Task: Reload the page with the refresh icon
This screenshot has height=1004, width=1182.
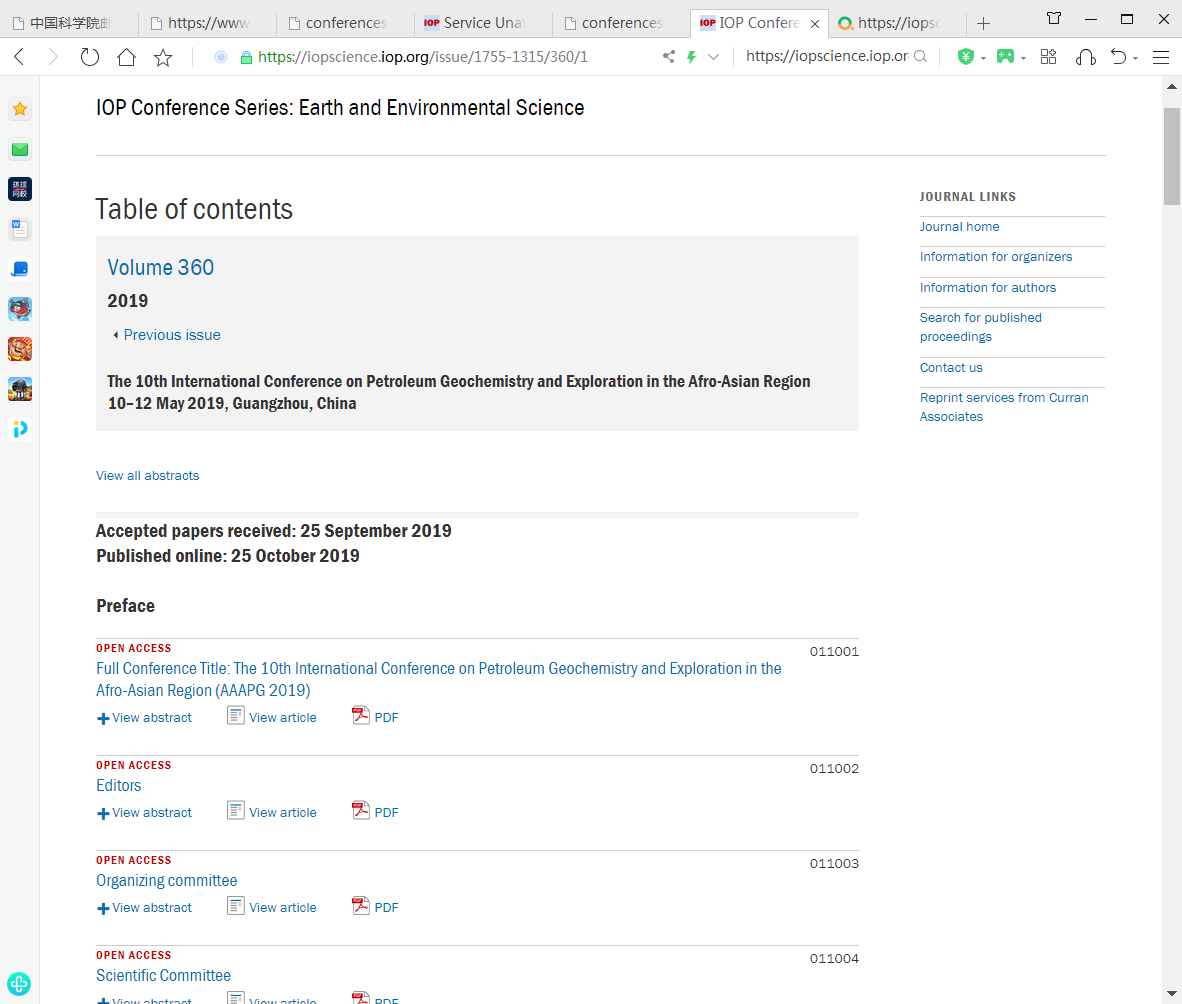Action: 90,57
